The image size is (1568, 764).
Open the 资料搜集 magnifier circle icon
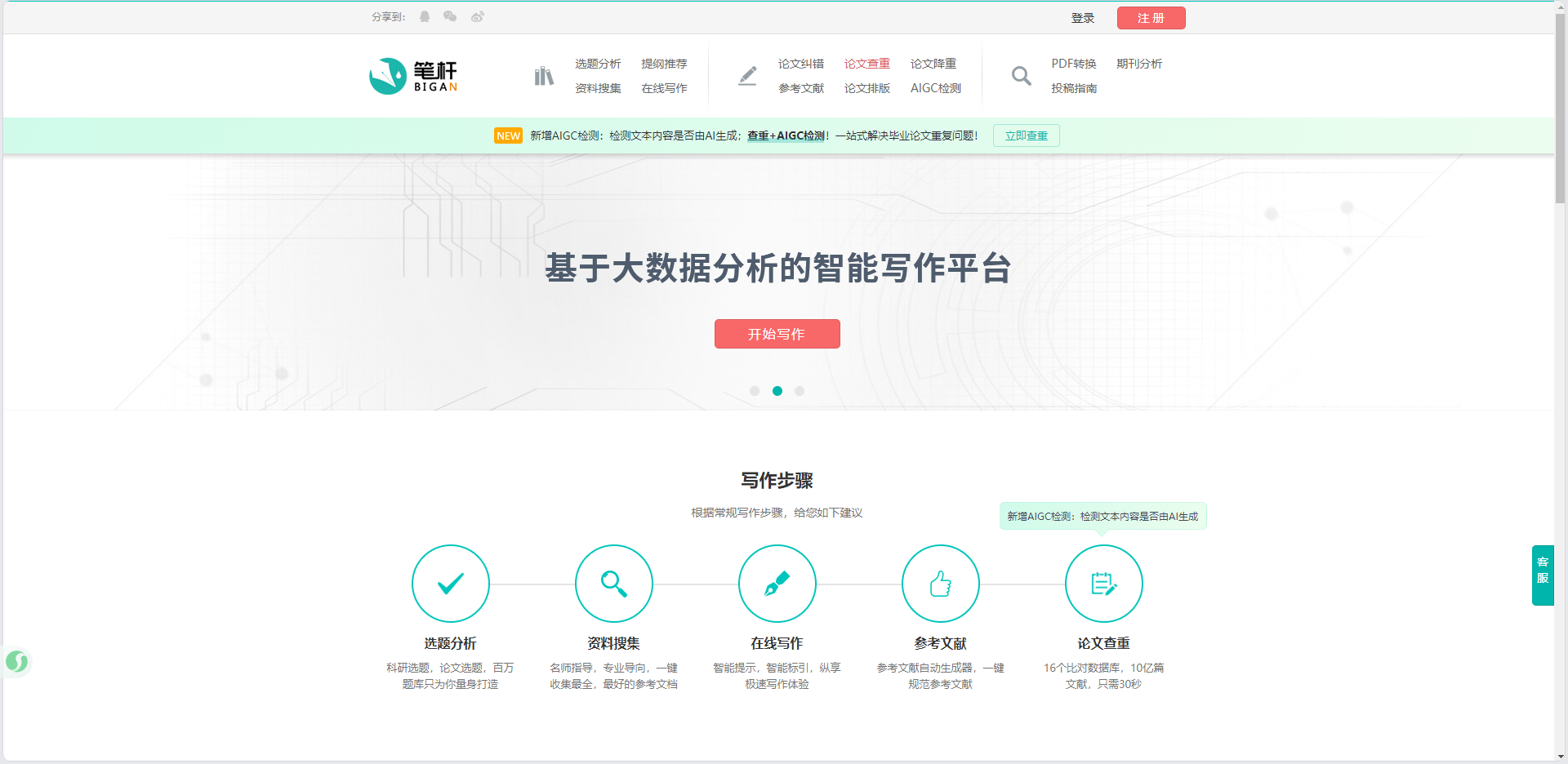614,584
